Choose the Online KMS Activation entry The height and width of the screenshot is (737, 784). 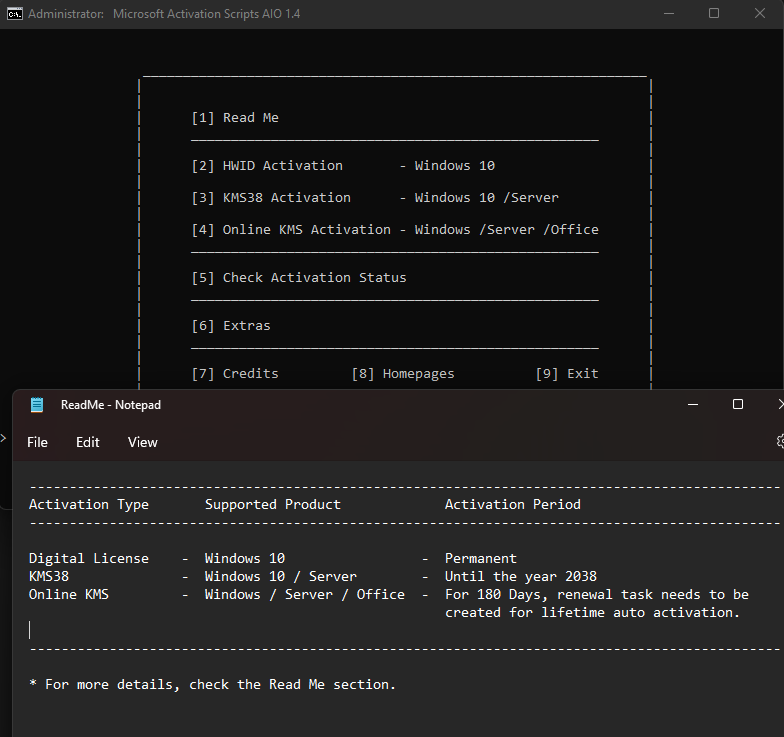click(x=291, y=230)
